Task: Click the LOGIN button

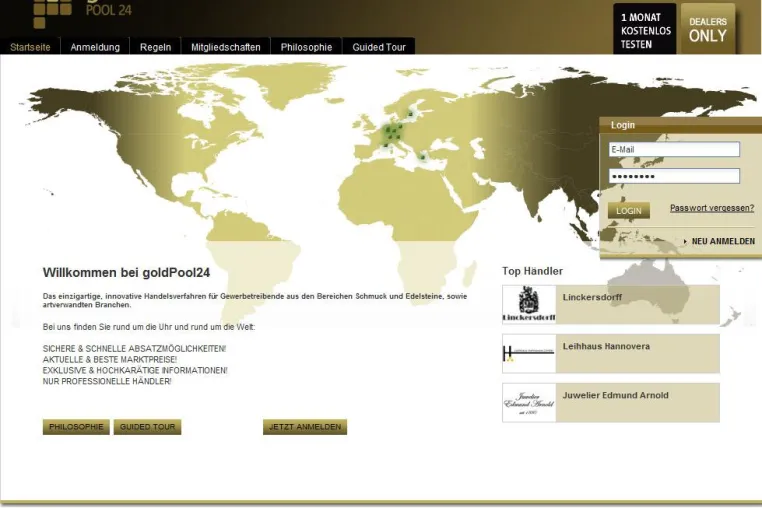Action: coord(628,210)
